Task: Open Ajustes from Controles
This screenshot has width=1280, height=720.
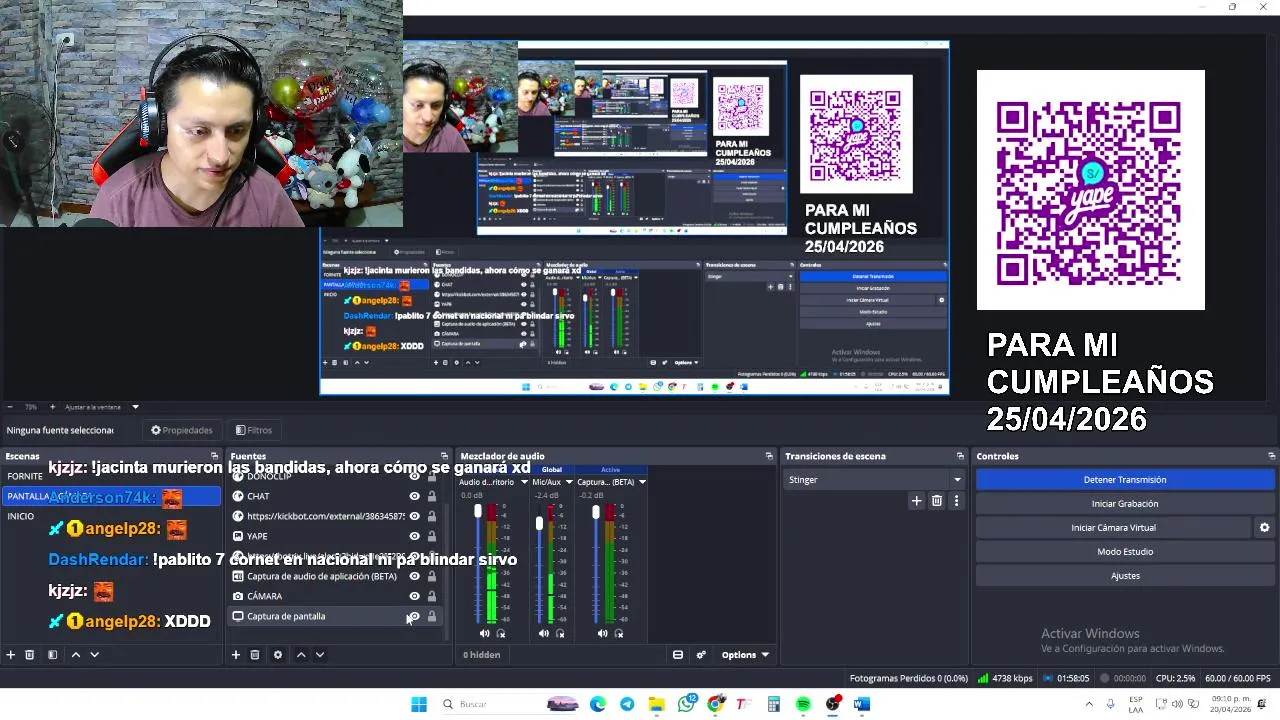Action: point(1125,576)
